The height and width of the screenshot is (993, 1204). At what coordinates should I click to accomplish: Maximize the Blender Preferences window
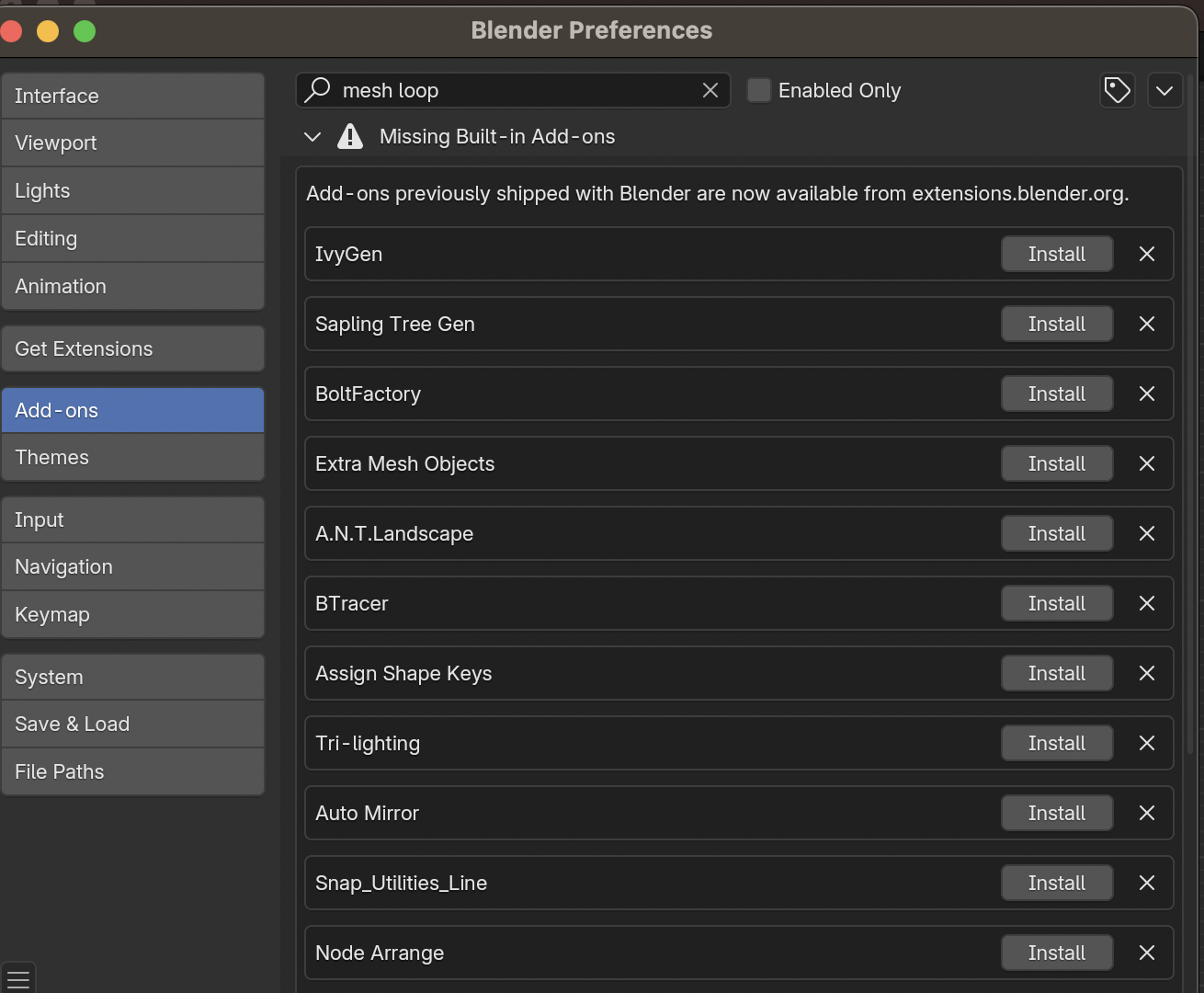tap(85, 31)
